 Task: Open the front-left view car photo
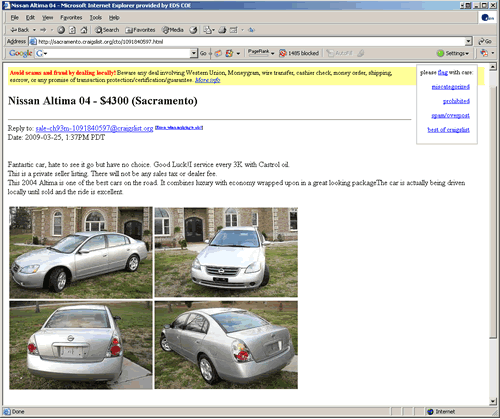[x=81, y=252]
